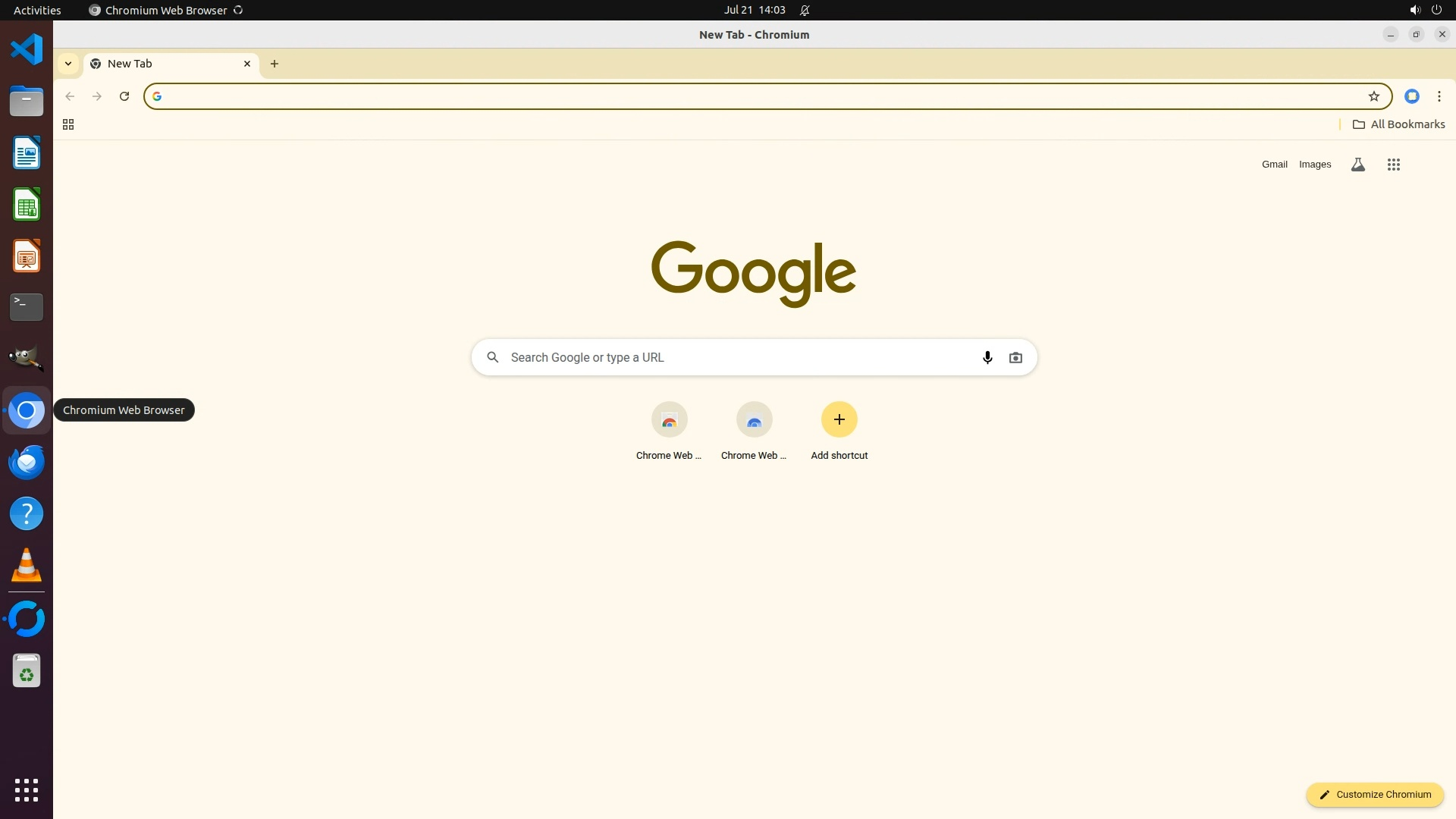Open Thunderbird mail from the dock
Viewport: 1456px width, 819px height.
click(27, 463)
